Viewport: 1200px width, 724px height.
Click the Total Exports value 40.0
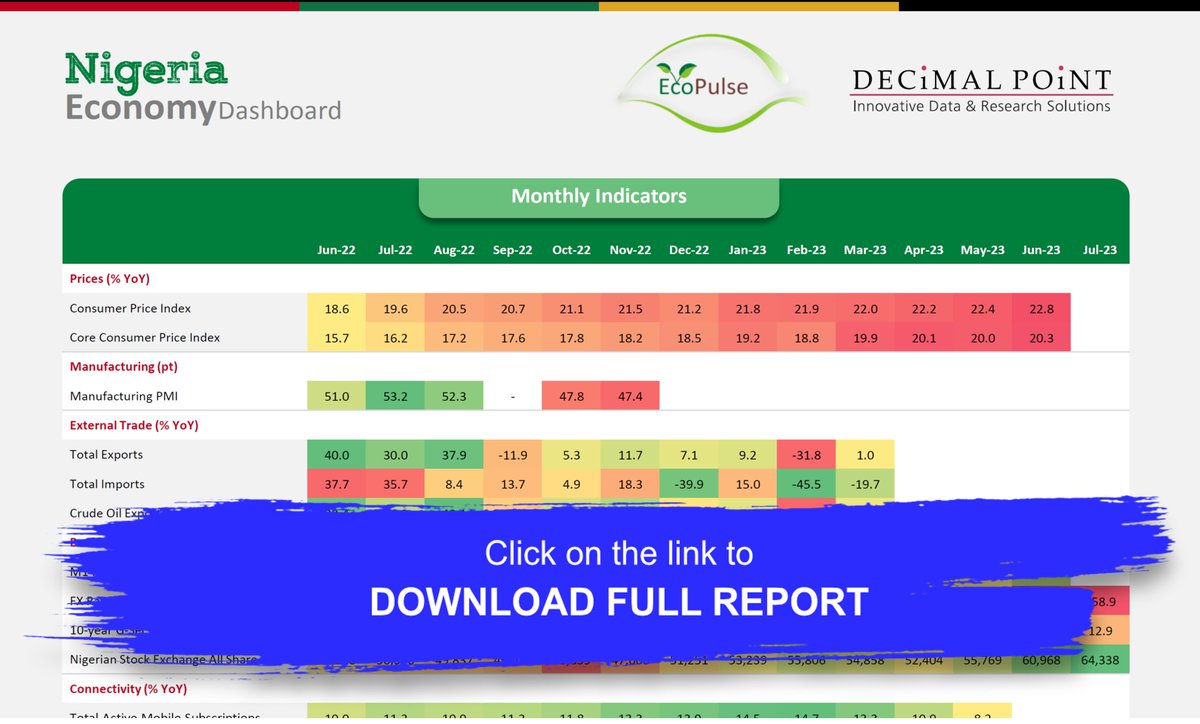coord(336,454)
